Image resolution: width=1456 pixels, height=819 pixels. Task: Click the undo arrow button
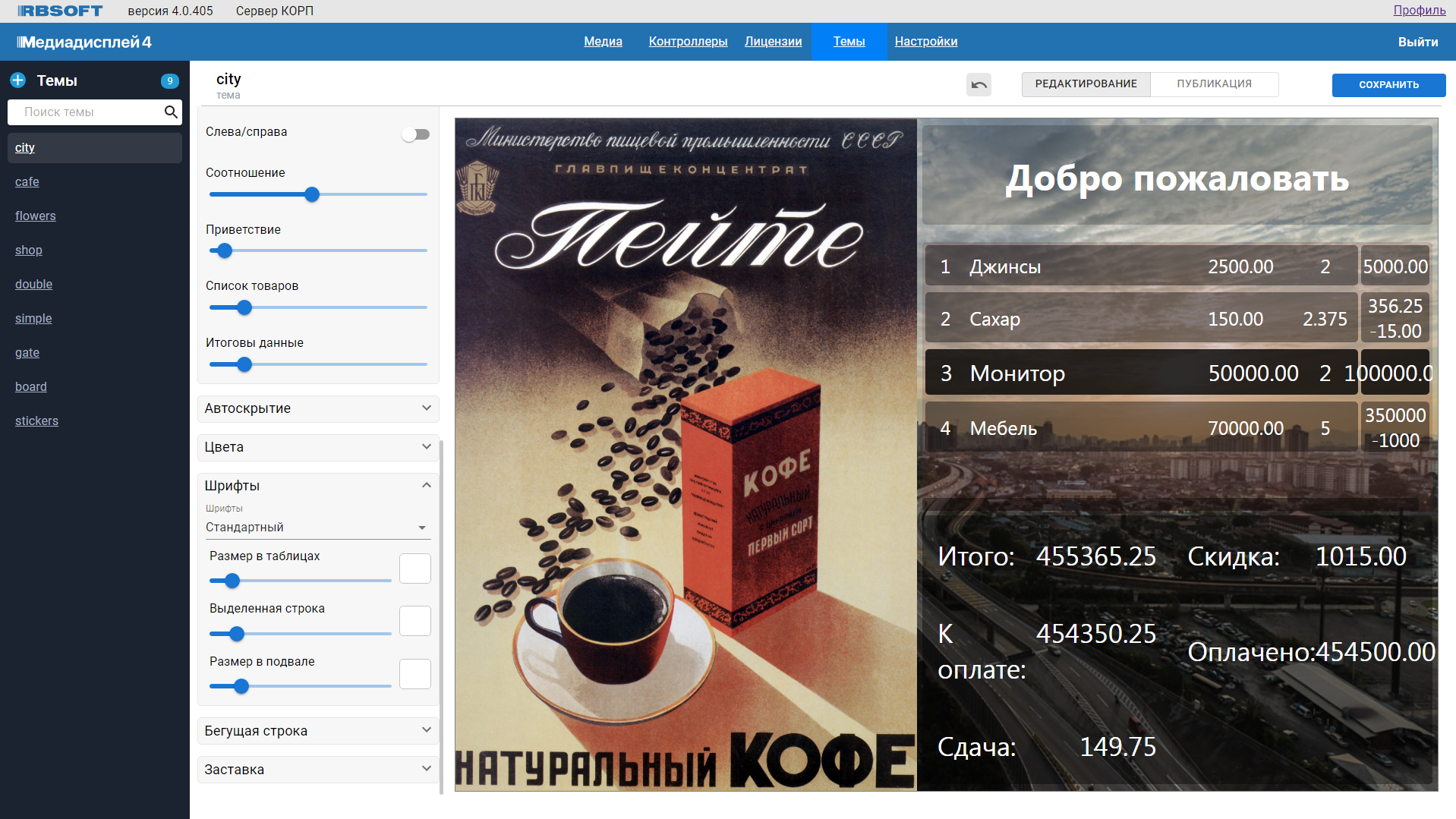click(x=979, y=84)
